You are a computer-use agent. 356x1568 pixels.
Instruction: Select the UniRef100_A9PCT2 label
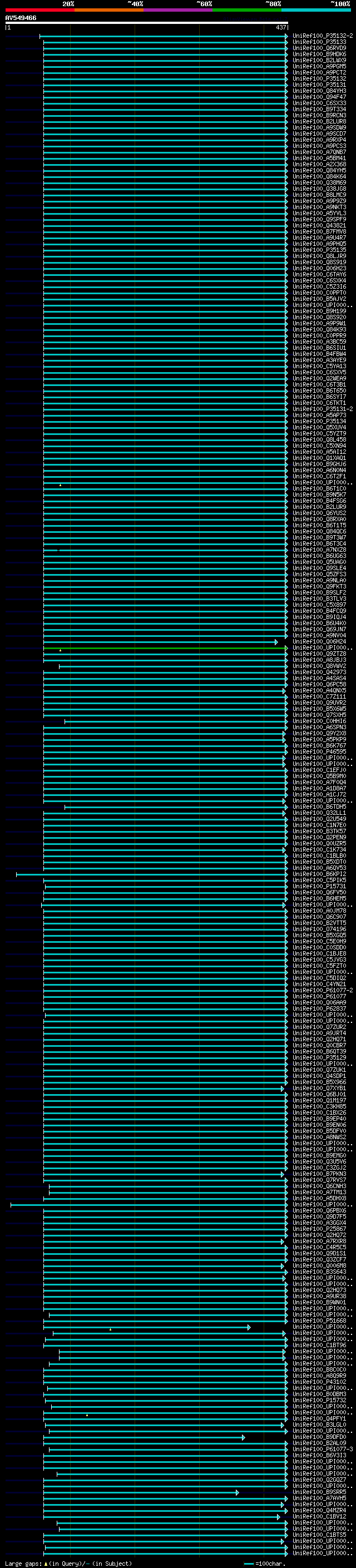click(319, 72)
